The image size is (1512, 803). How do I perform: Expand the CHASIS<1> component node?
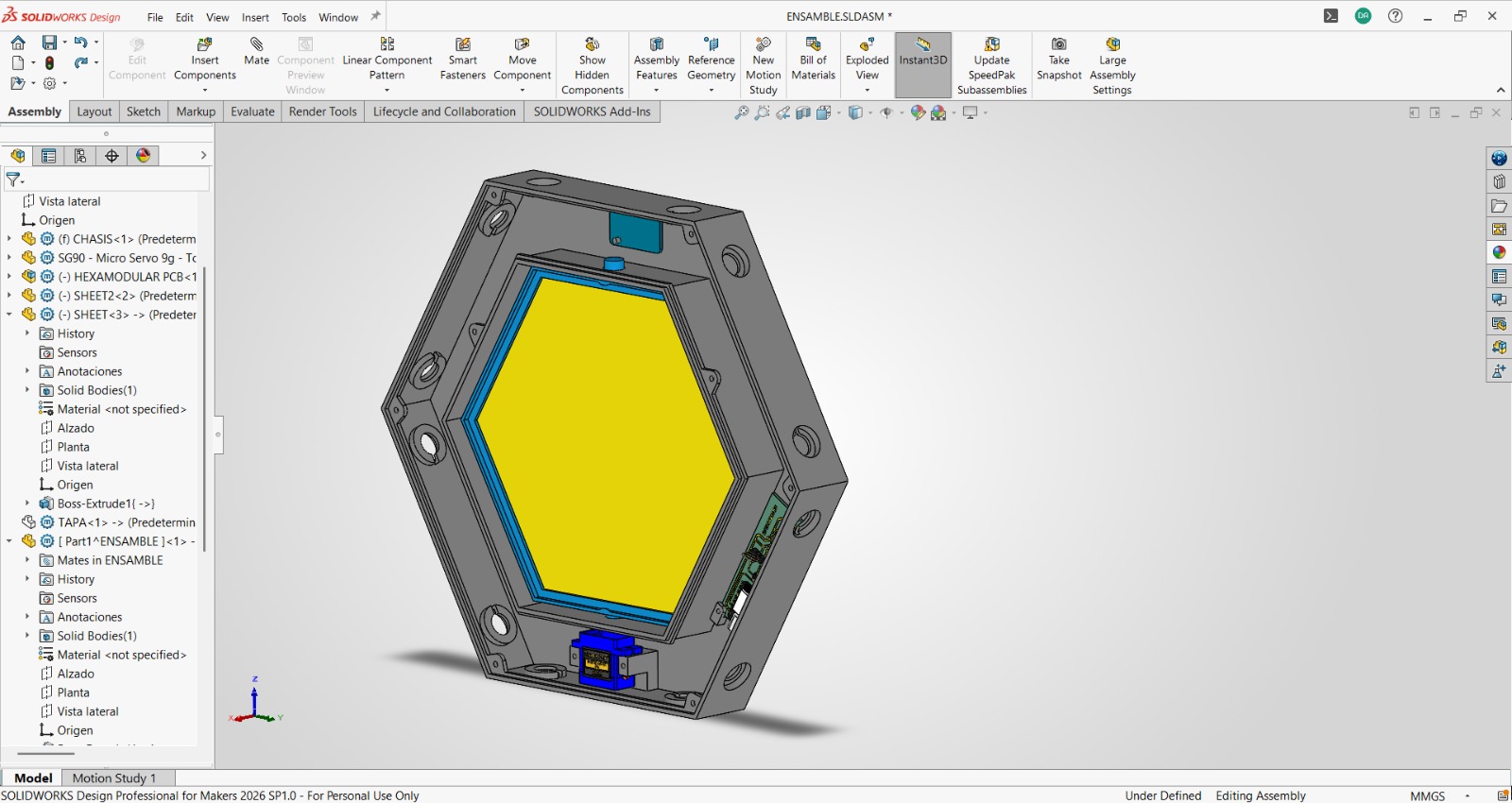(9, 239)
